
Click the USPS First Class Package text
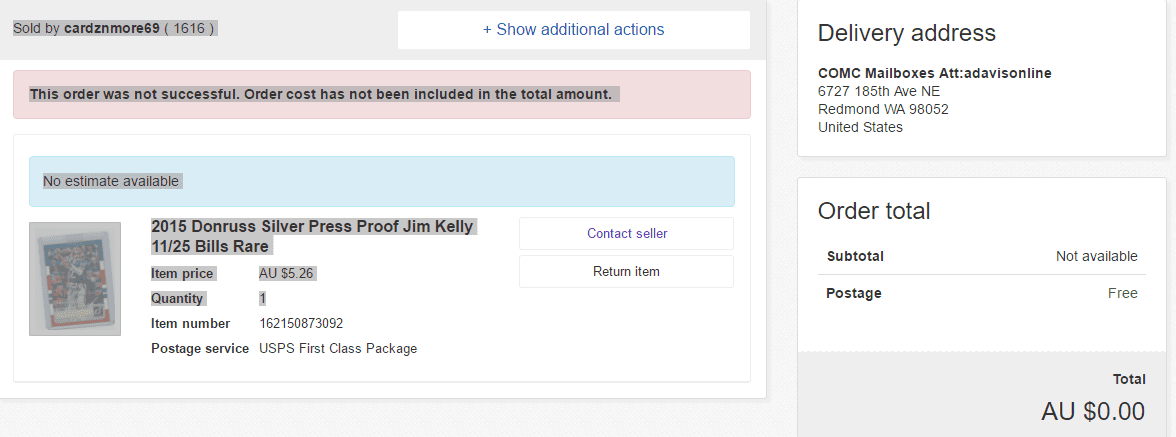coord(338,349)
